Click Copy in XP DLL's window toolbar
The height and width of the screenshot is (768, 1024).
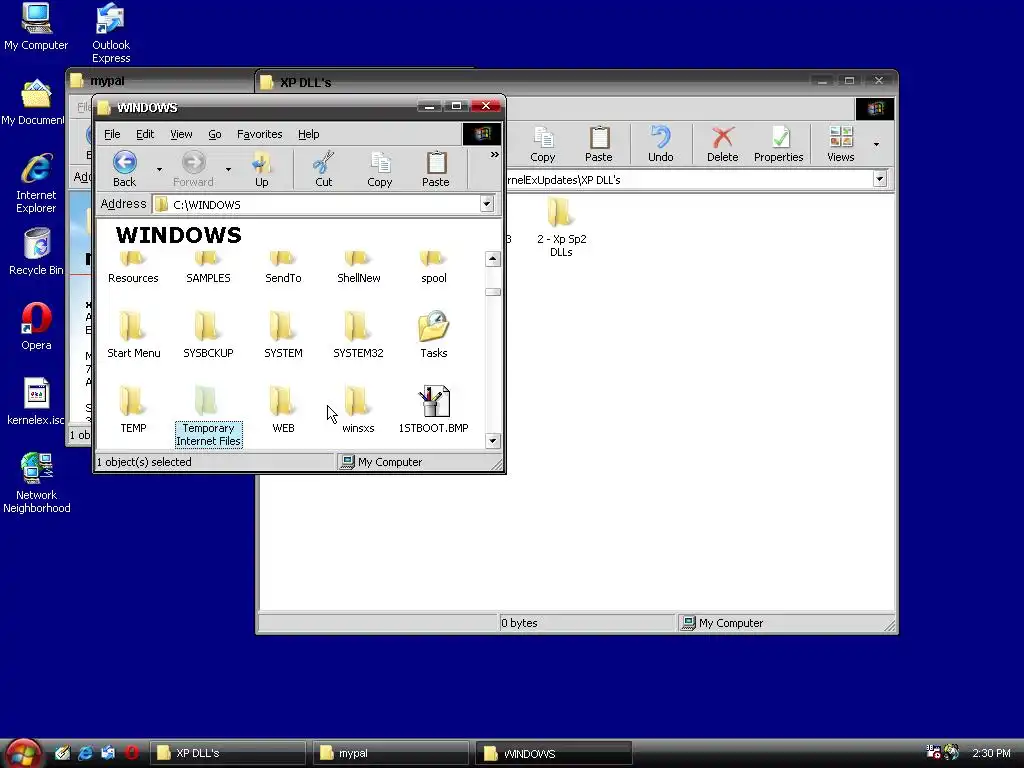pyautogui.click(x=543, y=144)
